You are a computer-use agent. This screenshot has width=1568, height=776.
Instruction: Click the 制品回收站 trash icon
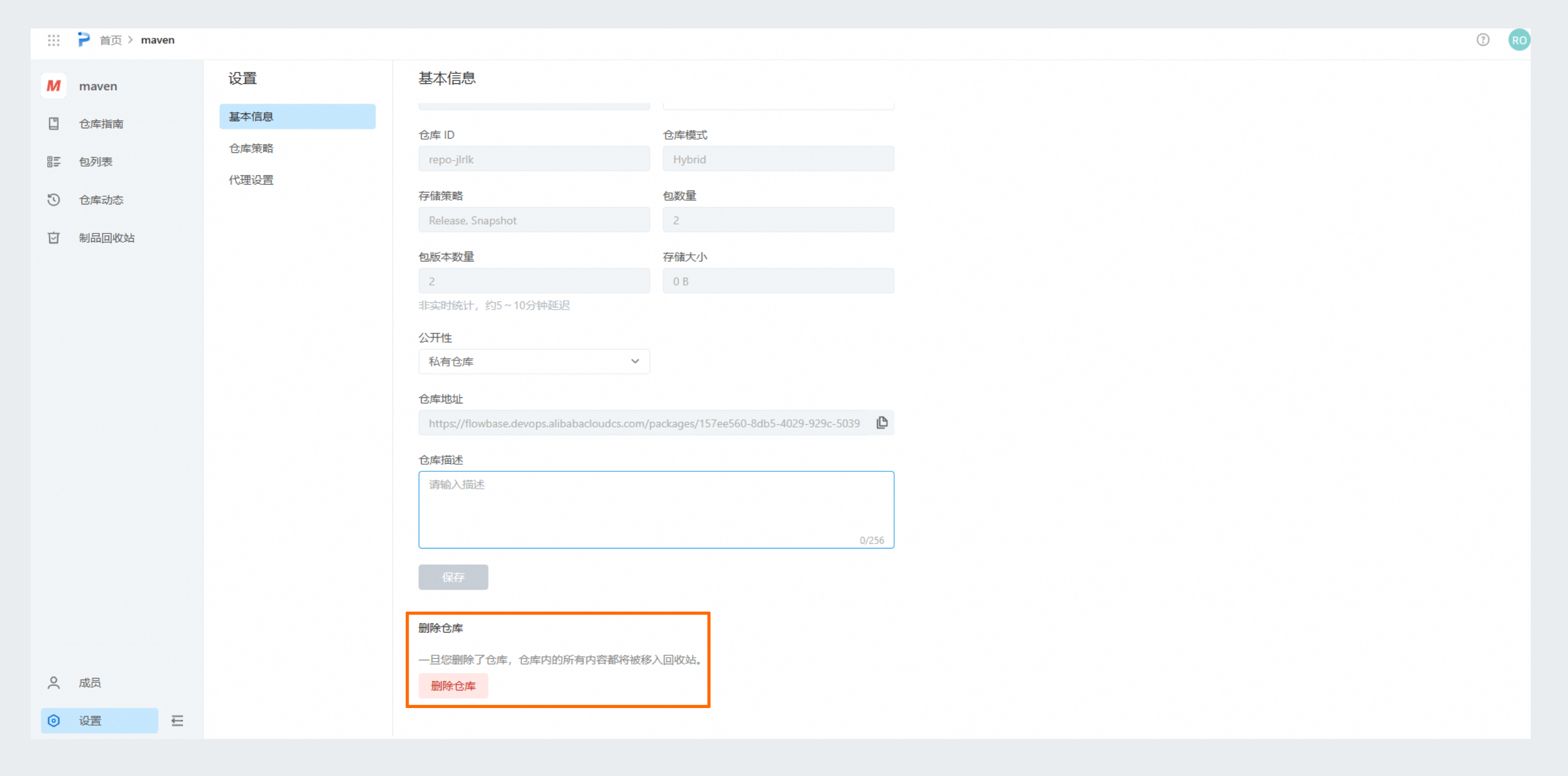pyautogui.click(x=54, y=238)
